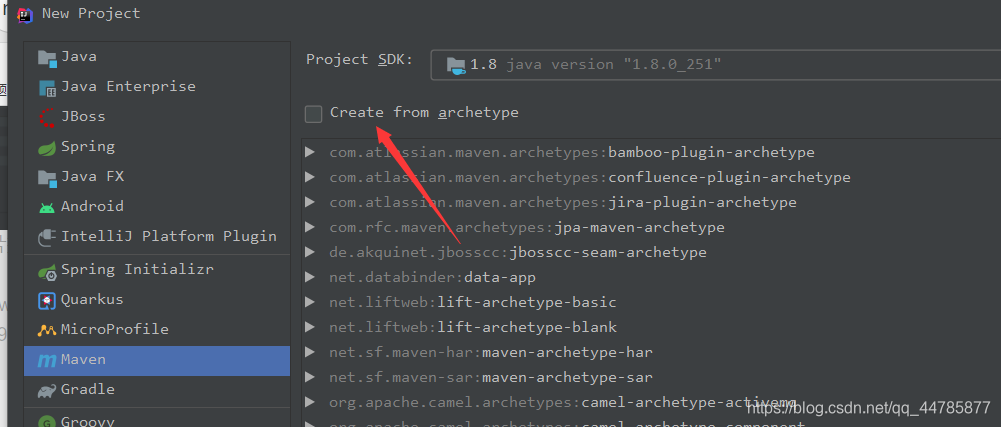Choose Gradle project type

tap(157, 390)
